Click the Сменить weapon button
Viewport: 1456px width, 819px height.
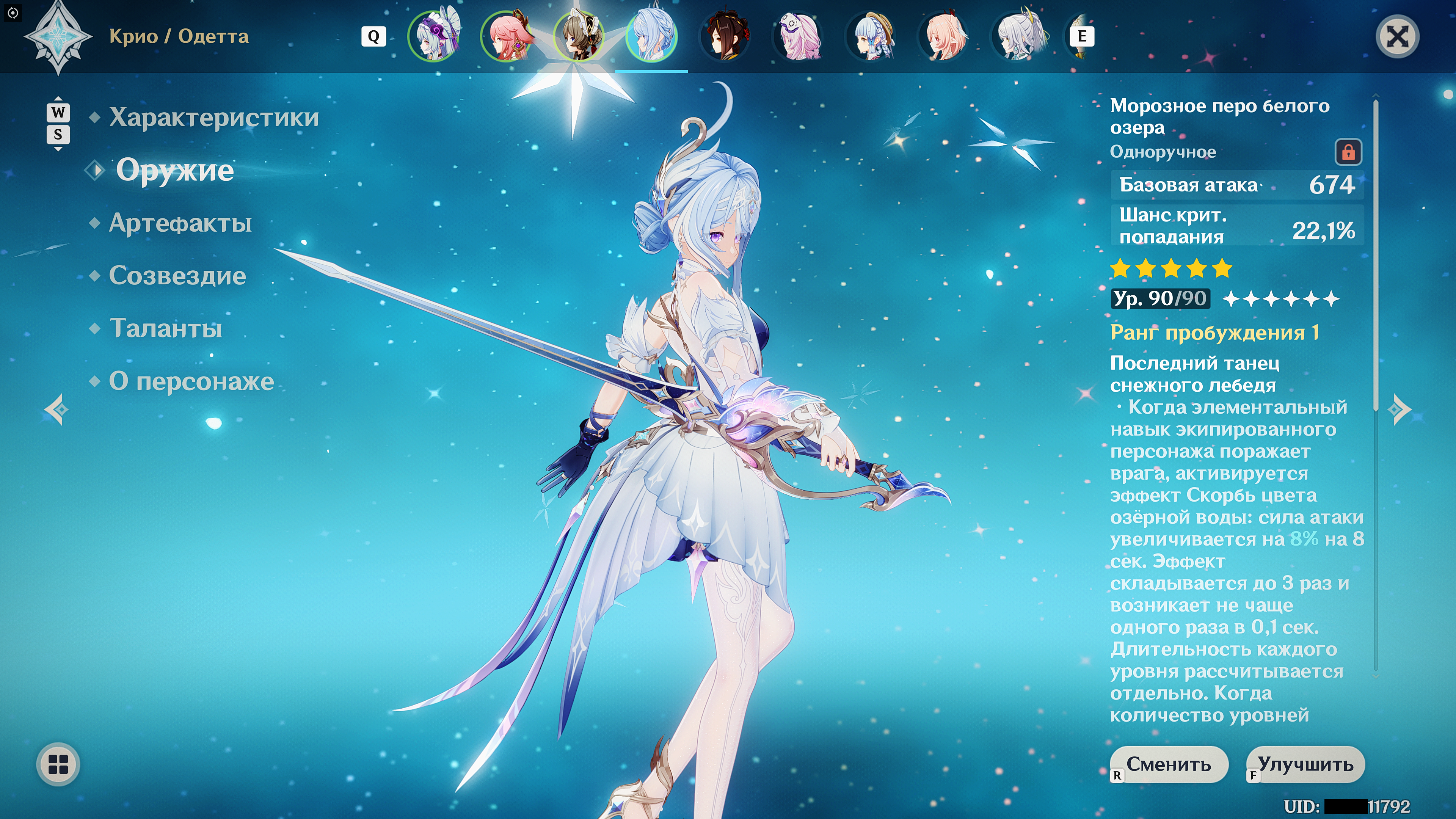click(1169, 764)
